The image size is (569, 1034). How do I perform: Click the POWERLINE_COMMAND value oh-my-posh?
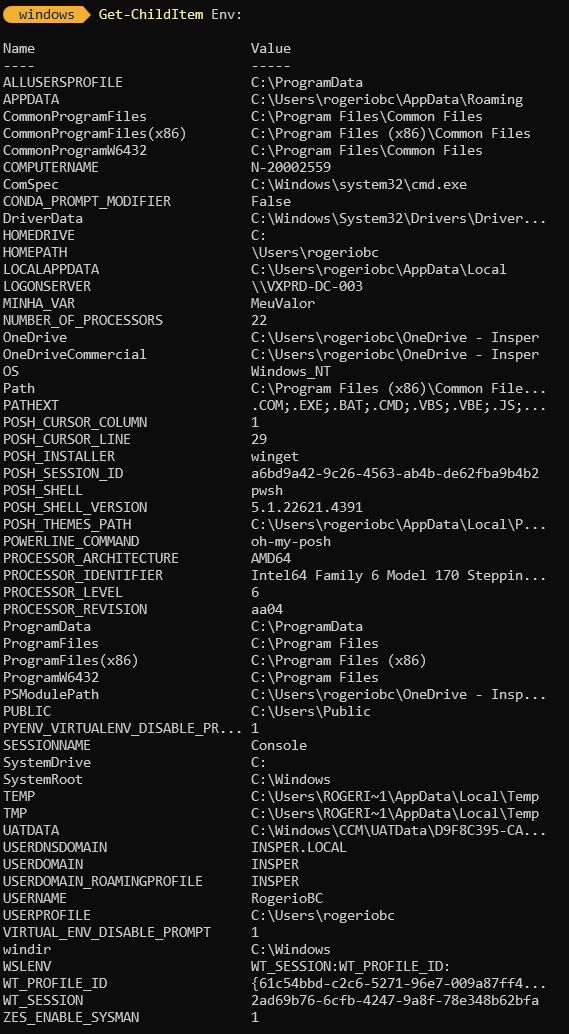click(x=291, y=541)
